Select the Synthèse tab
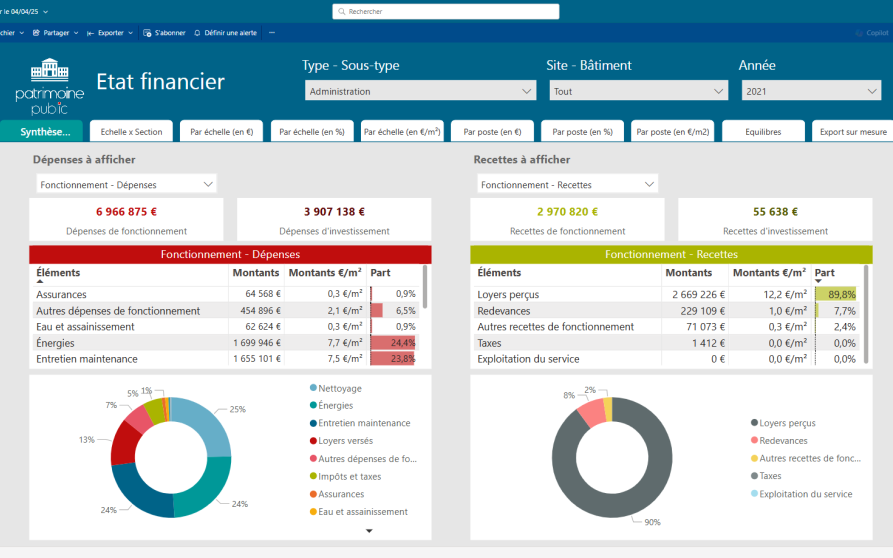The width and height of the screenshot is (893, 558). click(42, 131)
